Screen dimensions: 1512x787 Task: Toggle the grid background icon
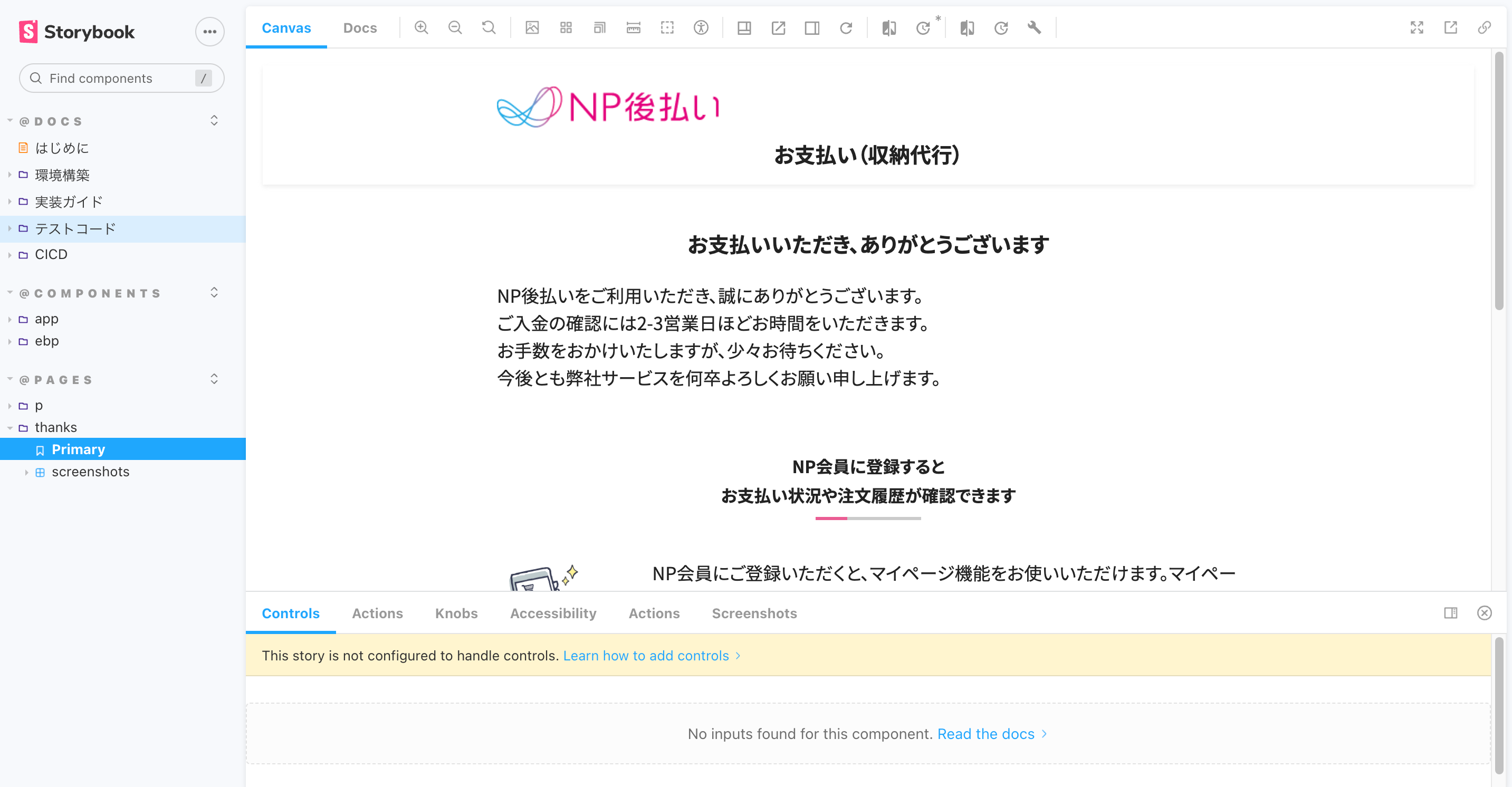566,27
